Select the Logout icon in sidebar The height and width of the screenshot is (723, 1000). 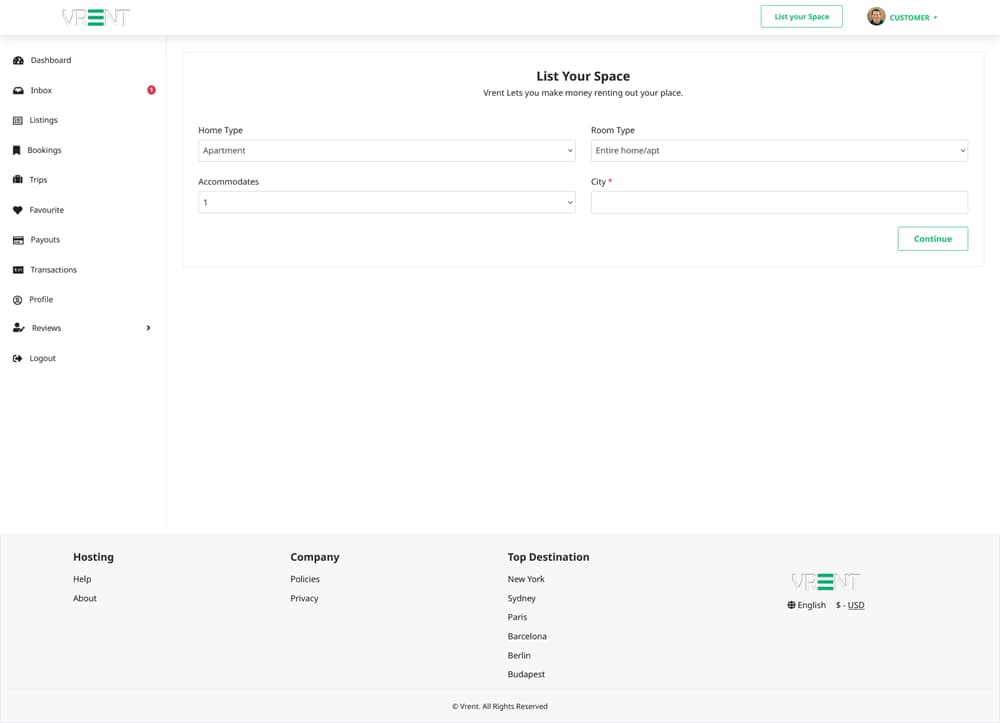18,358
